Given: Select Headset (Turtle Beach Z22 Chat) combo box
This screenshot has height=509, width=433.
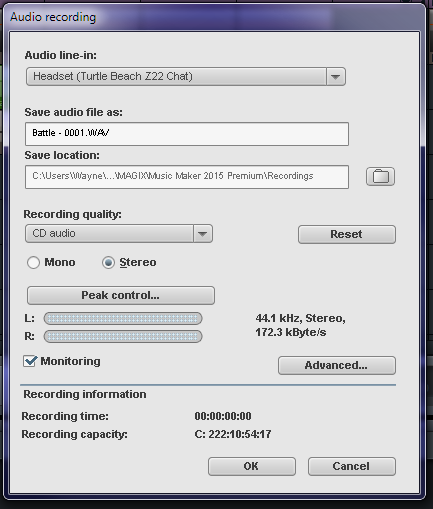Looking at the screenshot, I should coord(186,77).
